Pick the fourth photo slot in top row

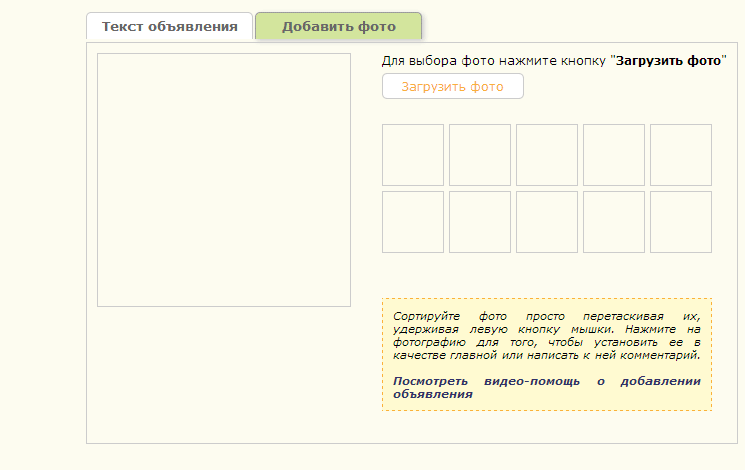pos(614,155)
